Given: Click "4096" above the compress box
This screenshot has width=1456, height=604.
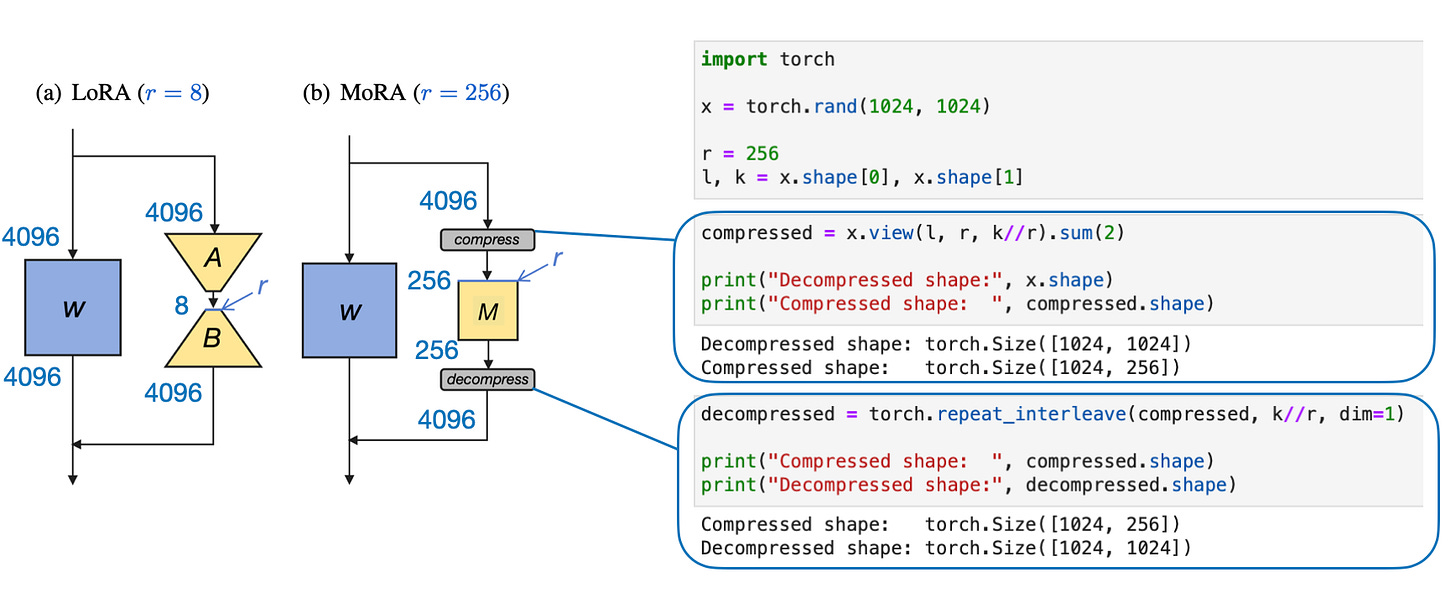Looking at the screenshot, I should (x=447, y=201).
